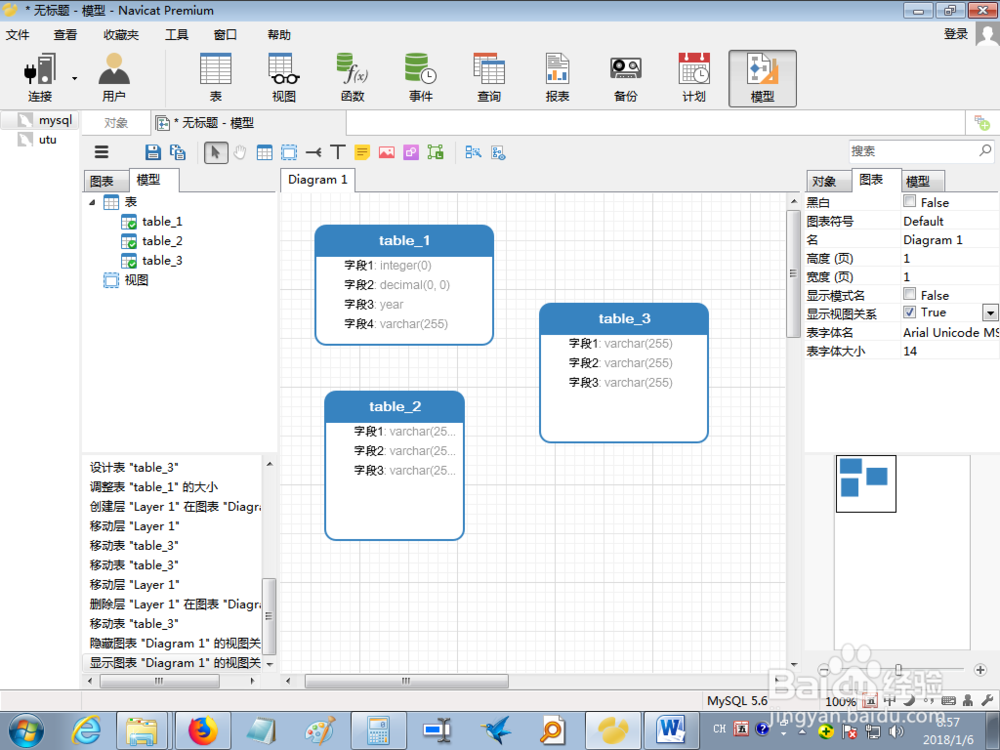Click the diagram horizontal scrollbar
Viewport: 1000px width, 750px height.
406,681
